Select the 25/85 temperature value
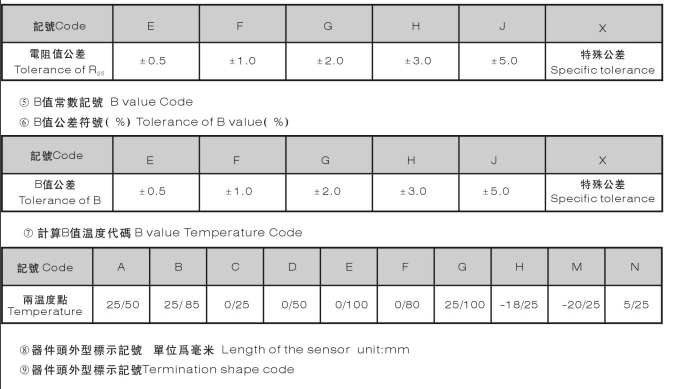Screen dimensions: 681x389 (x=179, y=304)
